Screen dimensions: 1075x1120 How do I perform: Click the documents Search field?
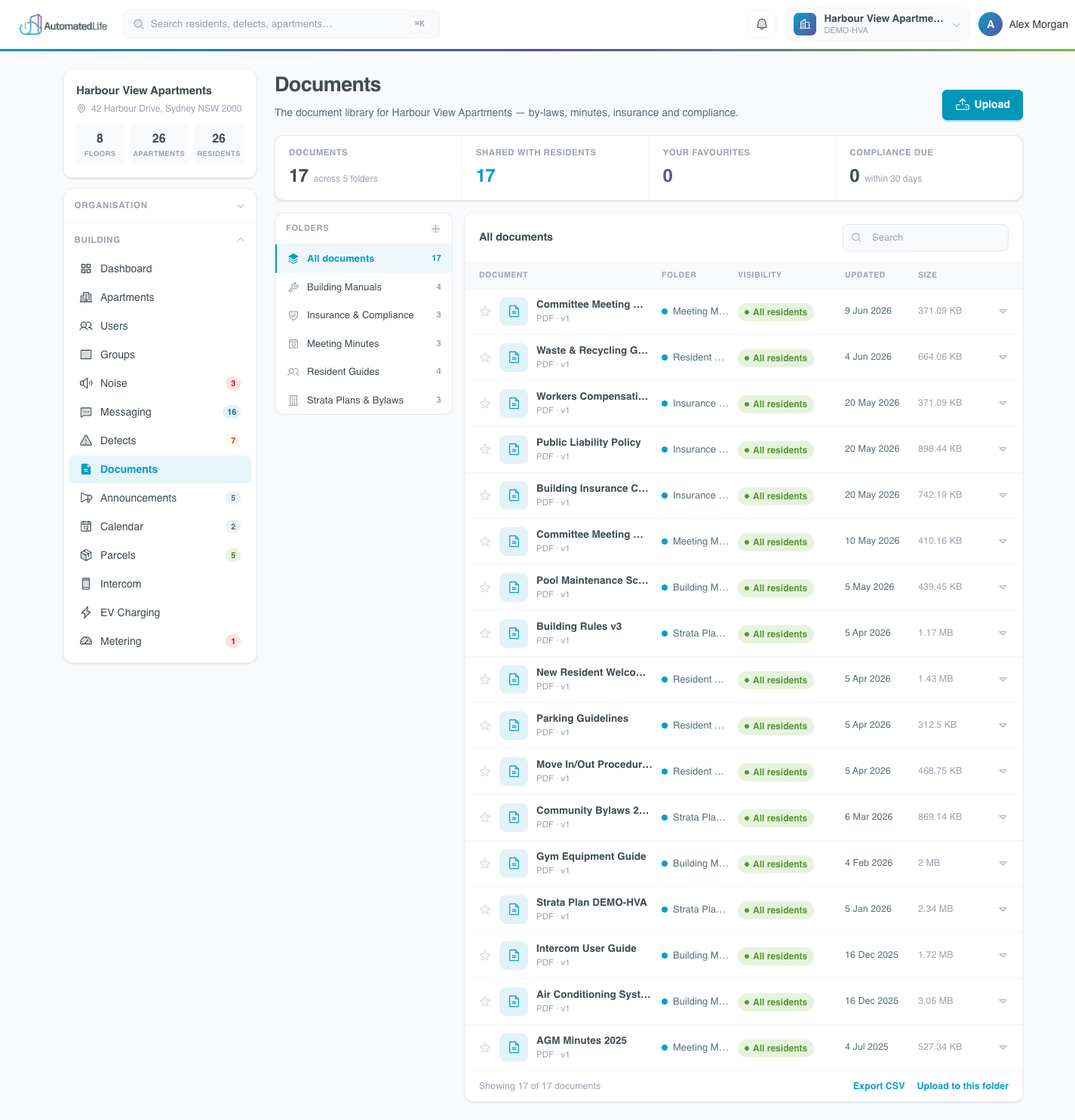pyautogui.click(x=926, y=238)
